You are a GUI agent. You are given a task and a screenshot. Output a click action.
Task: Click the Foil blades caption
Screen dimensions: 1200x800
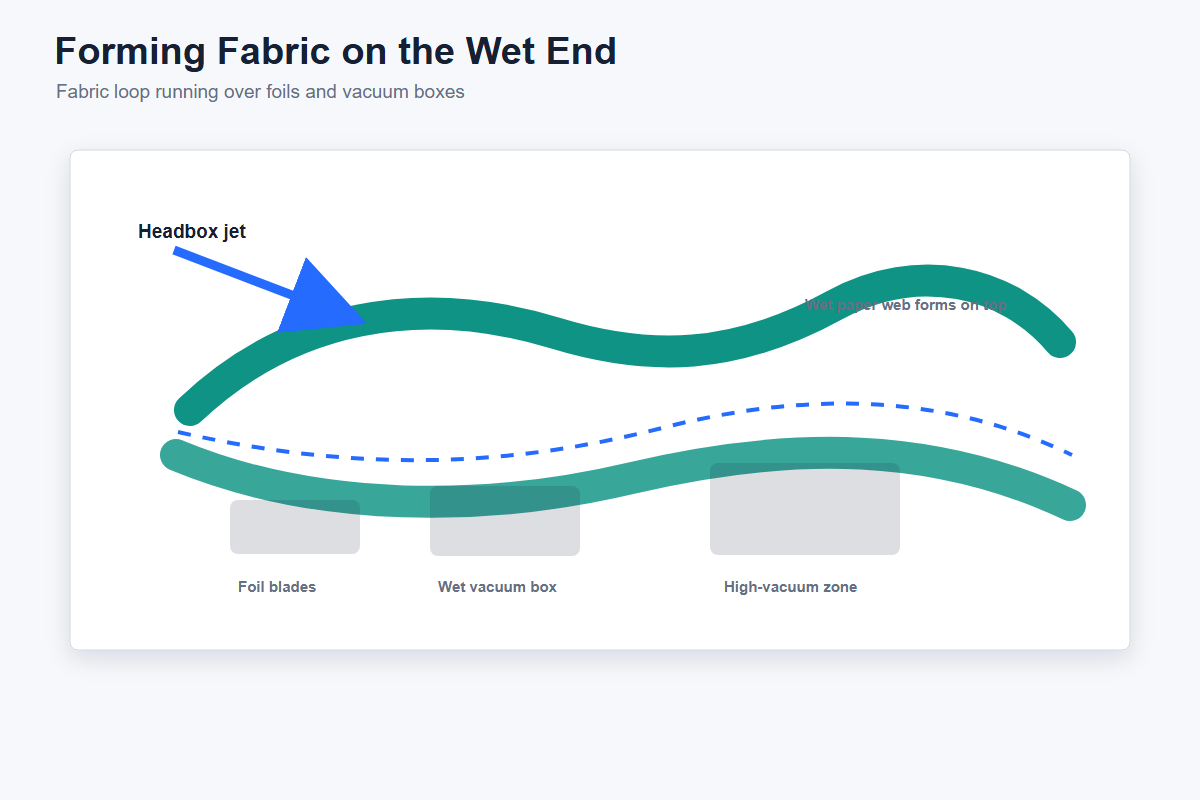[x=277, y=587]
